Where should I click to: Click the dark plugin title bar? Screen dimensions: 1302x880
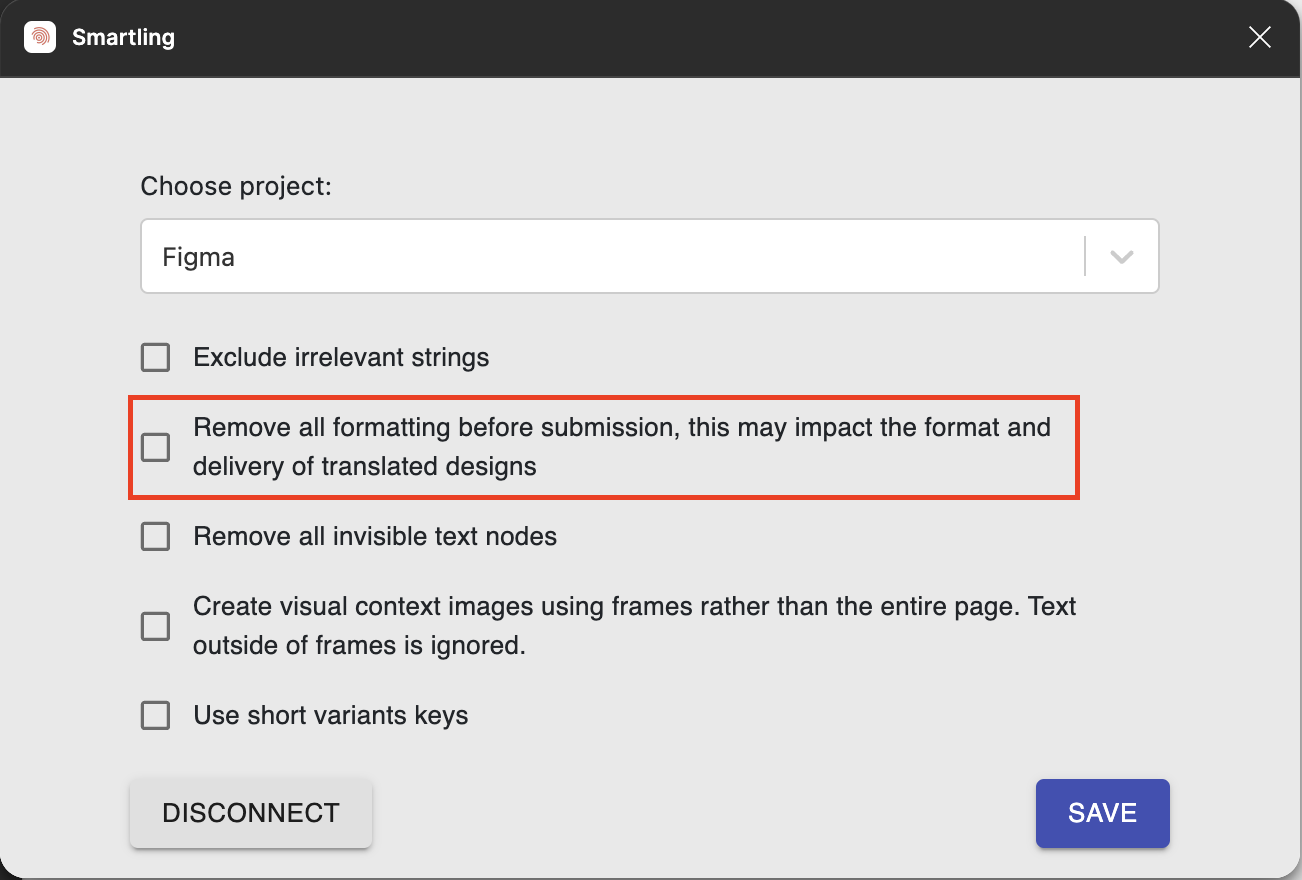pyautogui.click(x=650, y=37)
